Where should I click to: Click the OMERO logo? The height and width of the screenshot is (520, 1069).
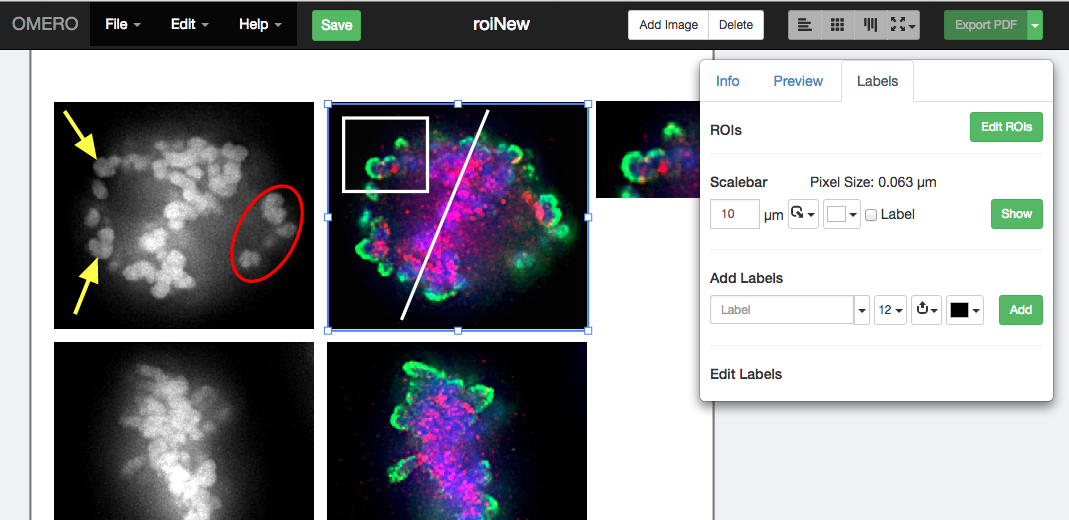45,24
